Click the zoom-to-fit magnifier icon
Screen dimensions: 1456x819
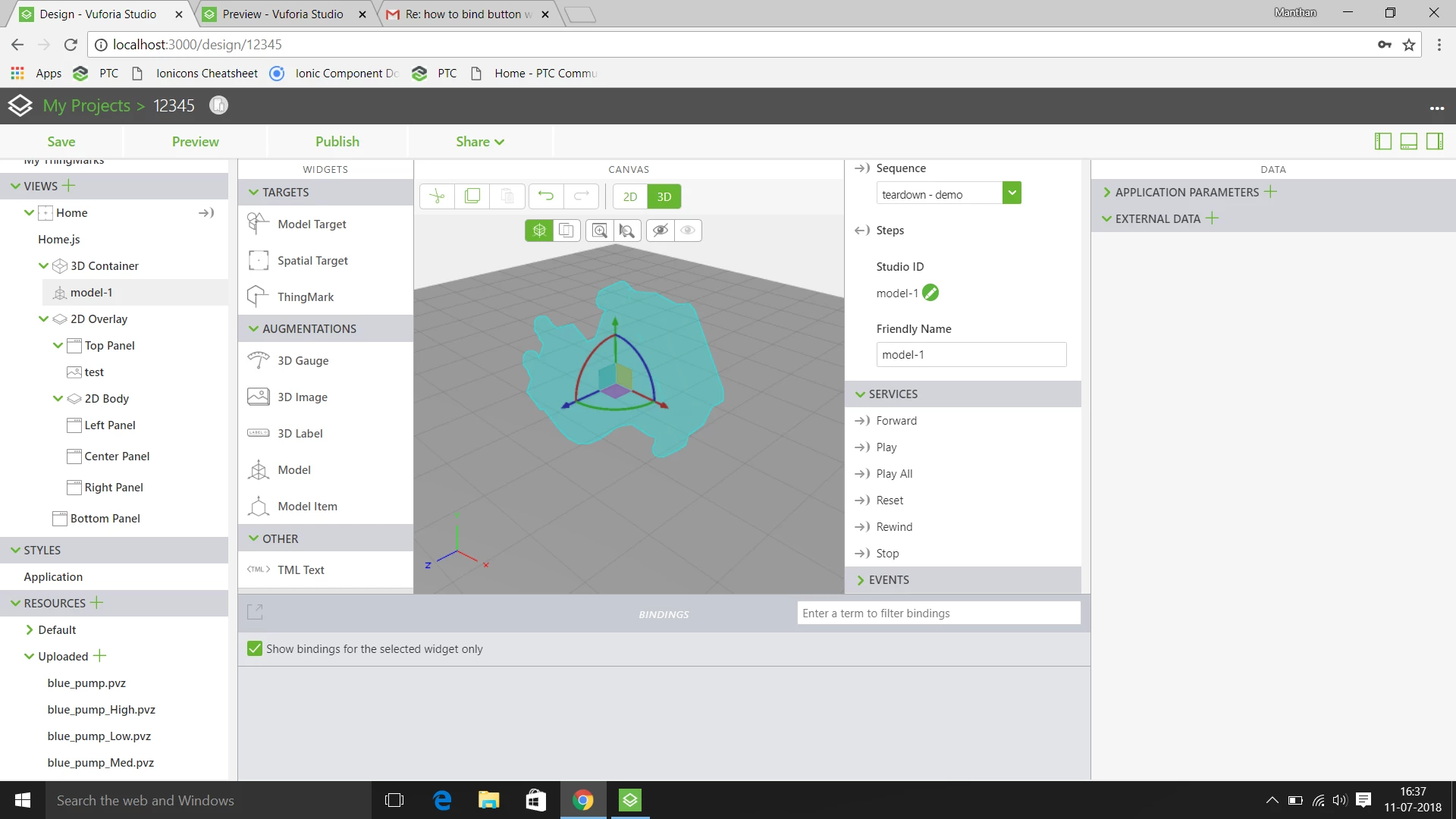599,231
